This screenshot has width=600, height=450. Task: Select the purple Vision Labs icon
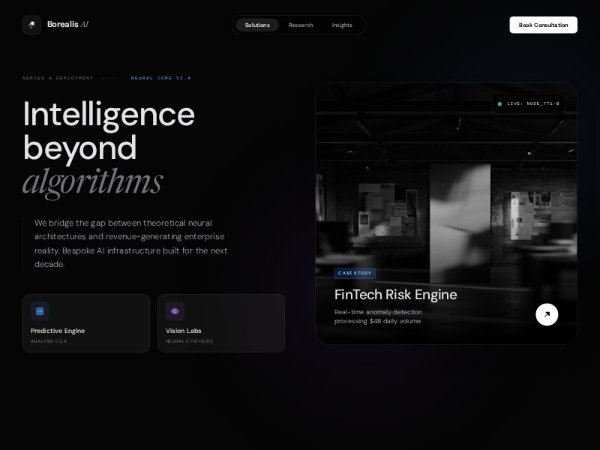click(175, 311)
